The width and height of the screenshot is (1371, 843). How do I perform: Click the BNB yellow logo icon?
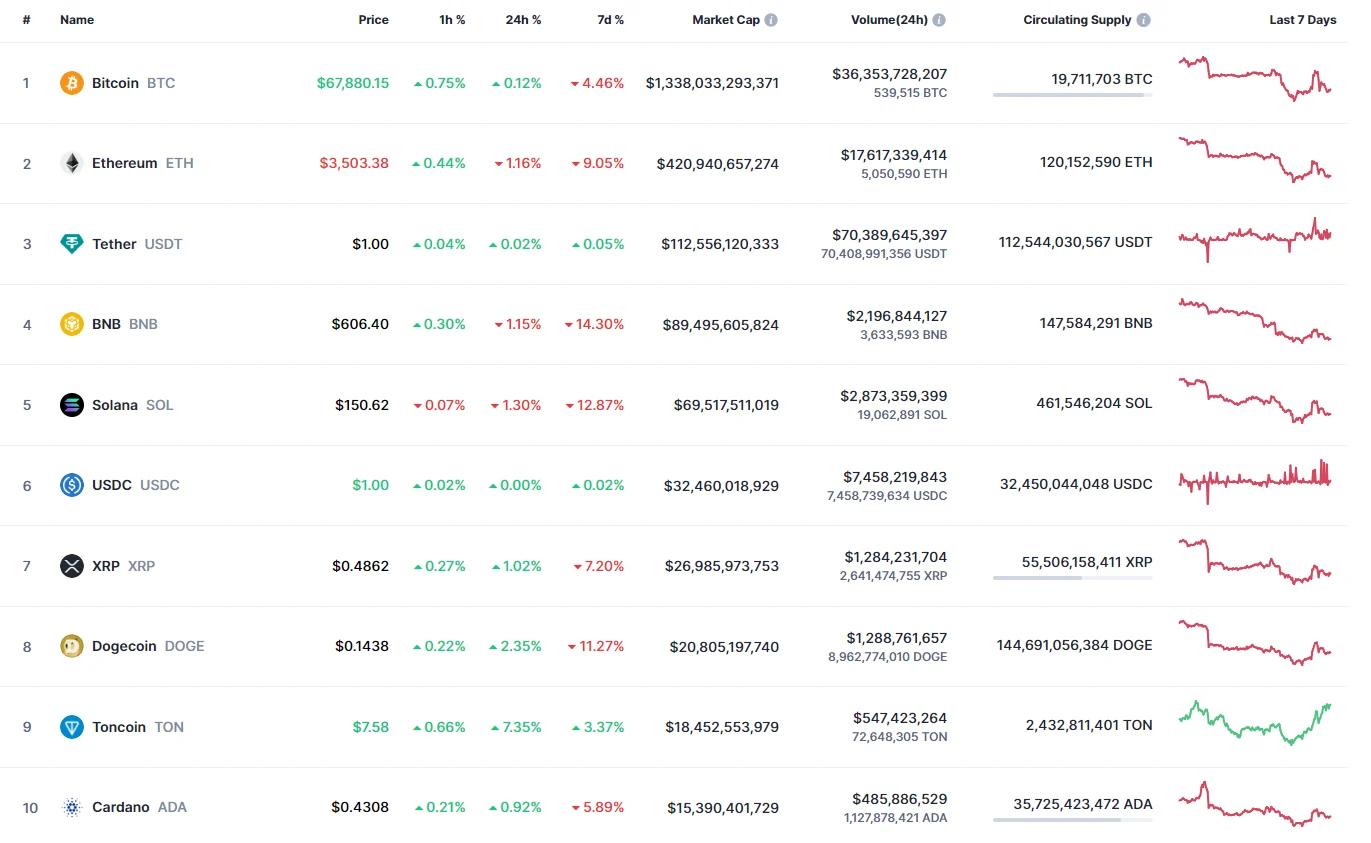pyautogui.click(x=72, y=324)
